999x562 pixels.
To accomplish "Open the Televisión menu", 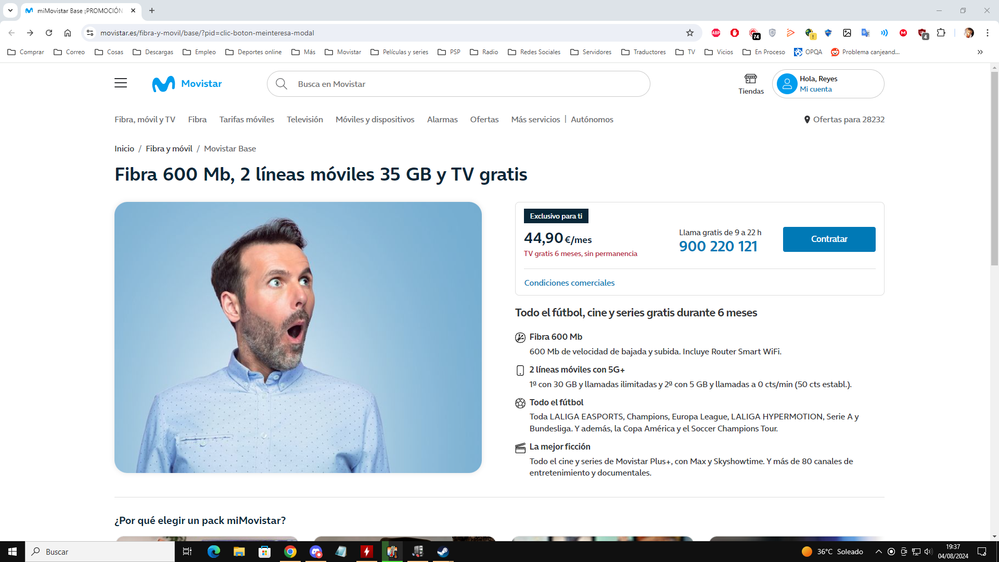I will click(305, 119).
